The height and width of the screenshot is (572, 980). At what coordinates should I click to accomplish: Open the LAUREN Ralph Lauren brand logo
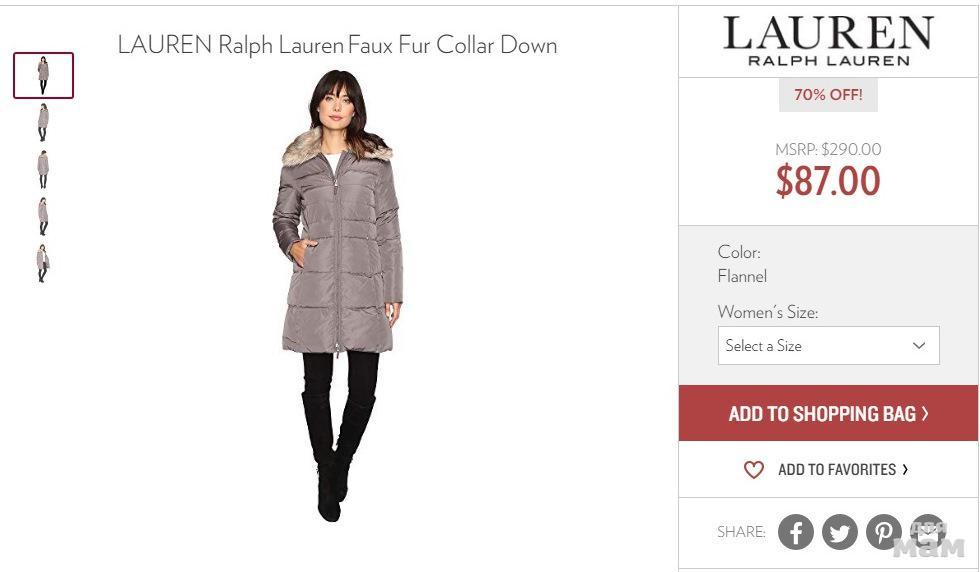coord(828,41)
